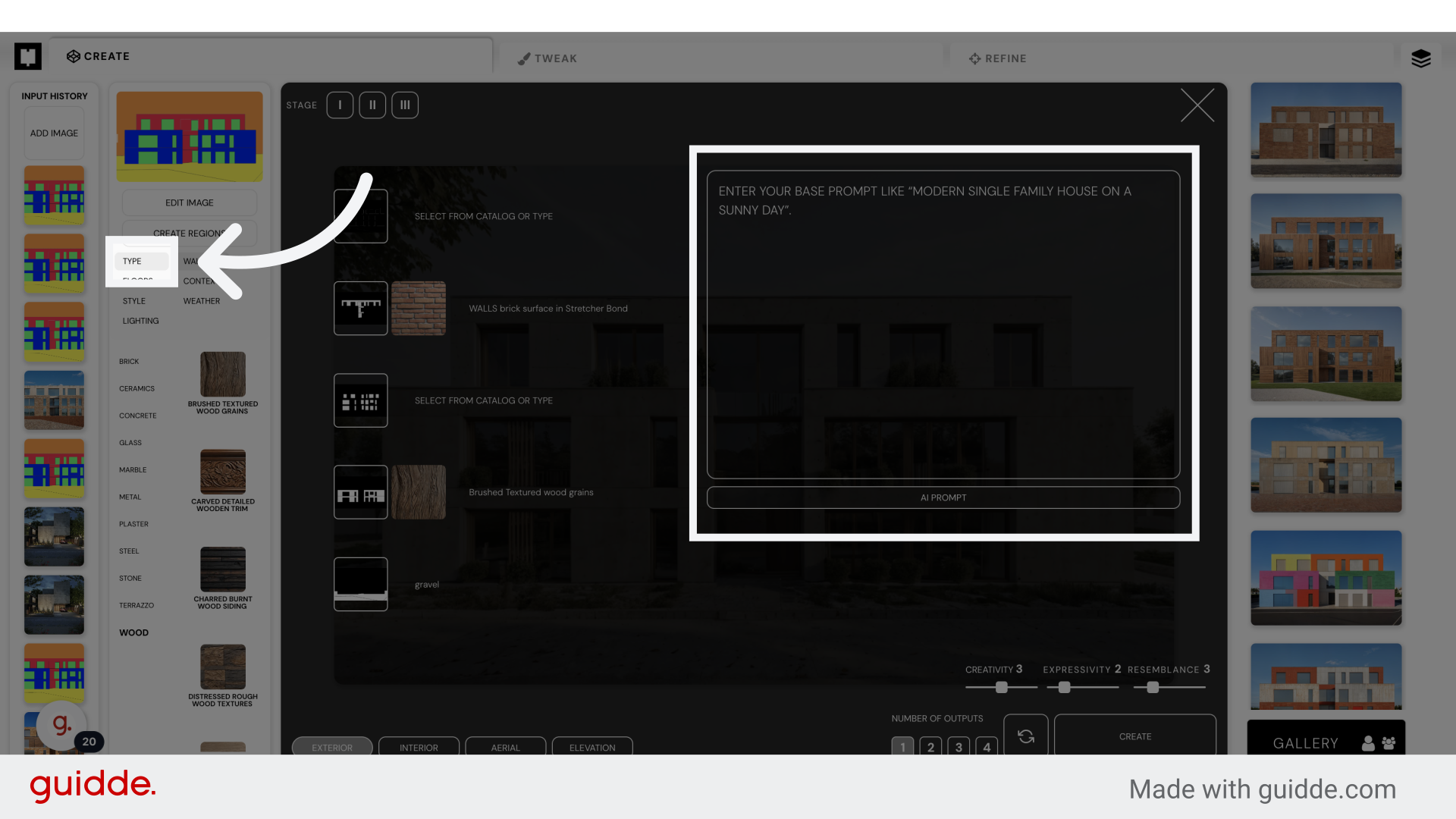Click 'SELECT FROM CATALOG OR TYPE' next to windows mask
This screenshot has width=1456, height=819.
[x=484, y=400]
